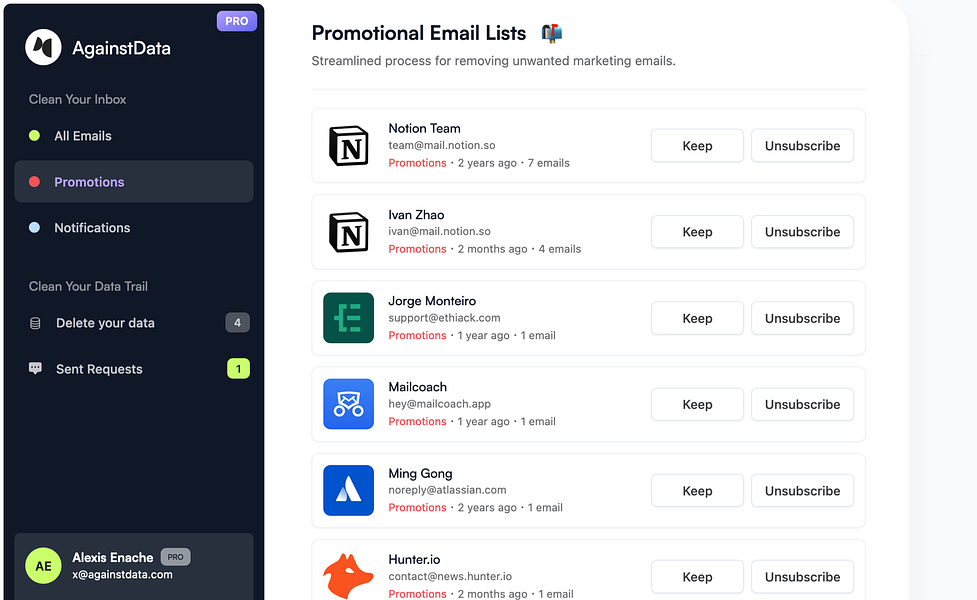This screenshot has height=600, width=977.
Task: Click the chat icon beside Sent Requests
Action: (36, 368)
